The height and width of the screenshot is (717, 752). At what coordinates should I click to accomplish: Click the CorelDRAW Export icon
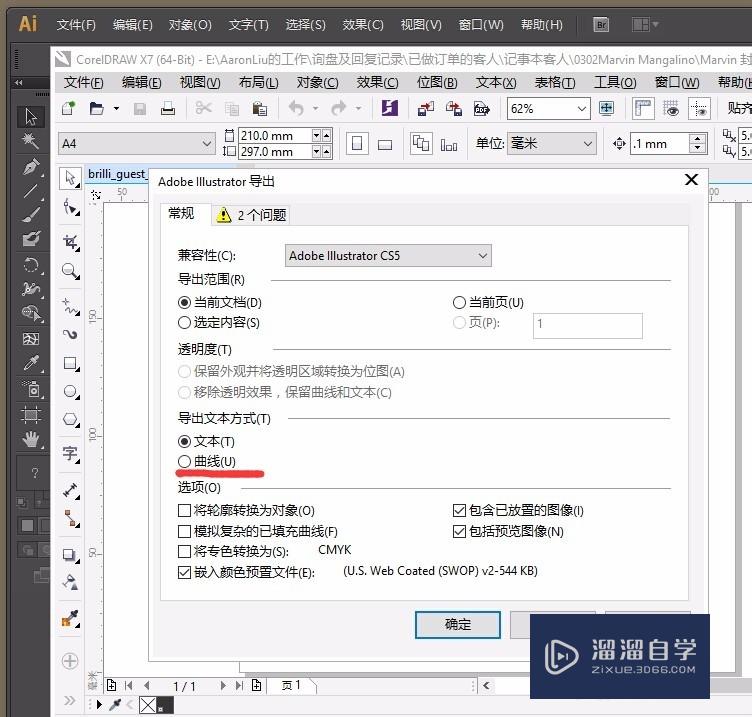(x=454, y=109)
